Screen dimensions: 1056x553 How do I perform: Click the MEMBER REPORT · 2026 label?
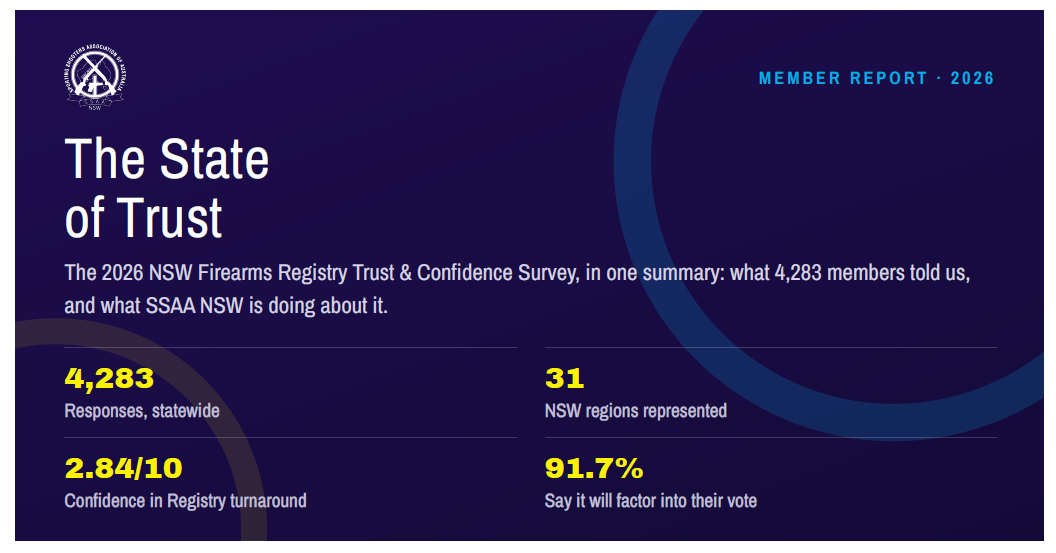tap(876, 78)
